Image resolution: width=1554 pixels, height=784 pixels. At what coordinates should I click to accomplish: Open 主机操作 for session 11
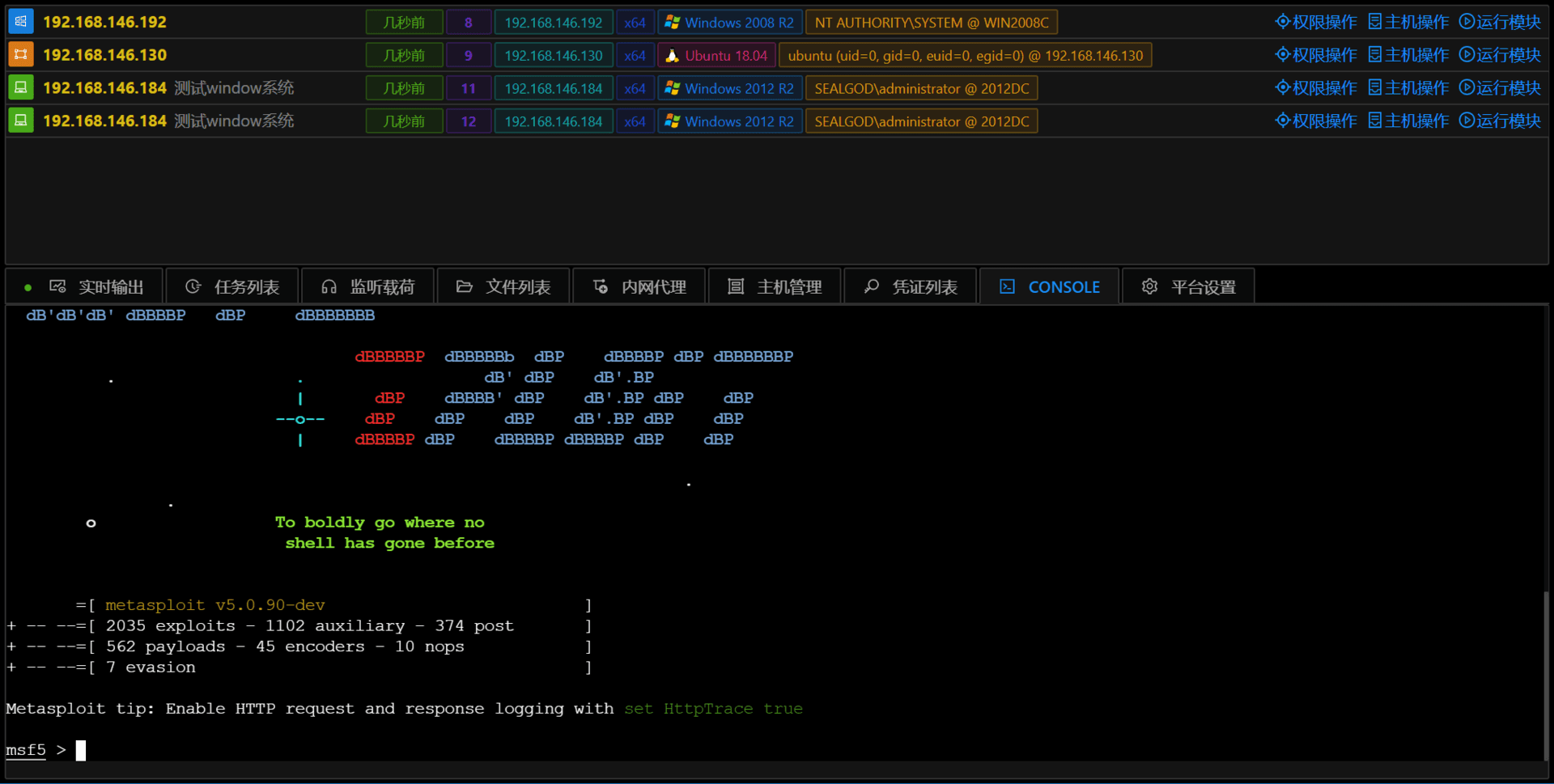pyautogui.click(x=1408, y=88)
